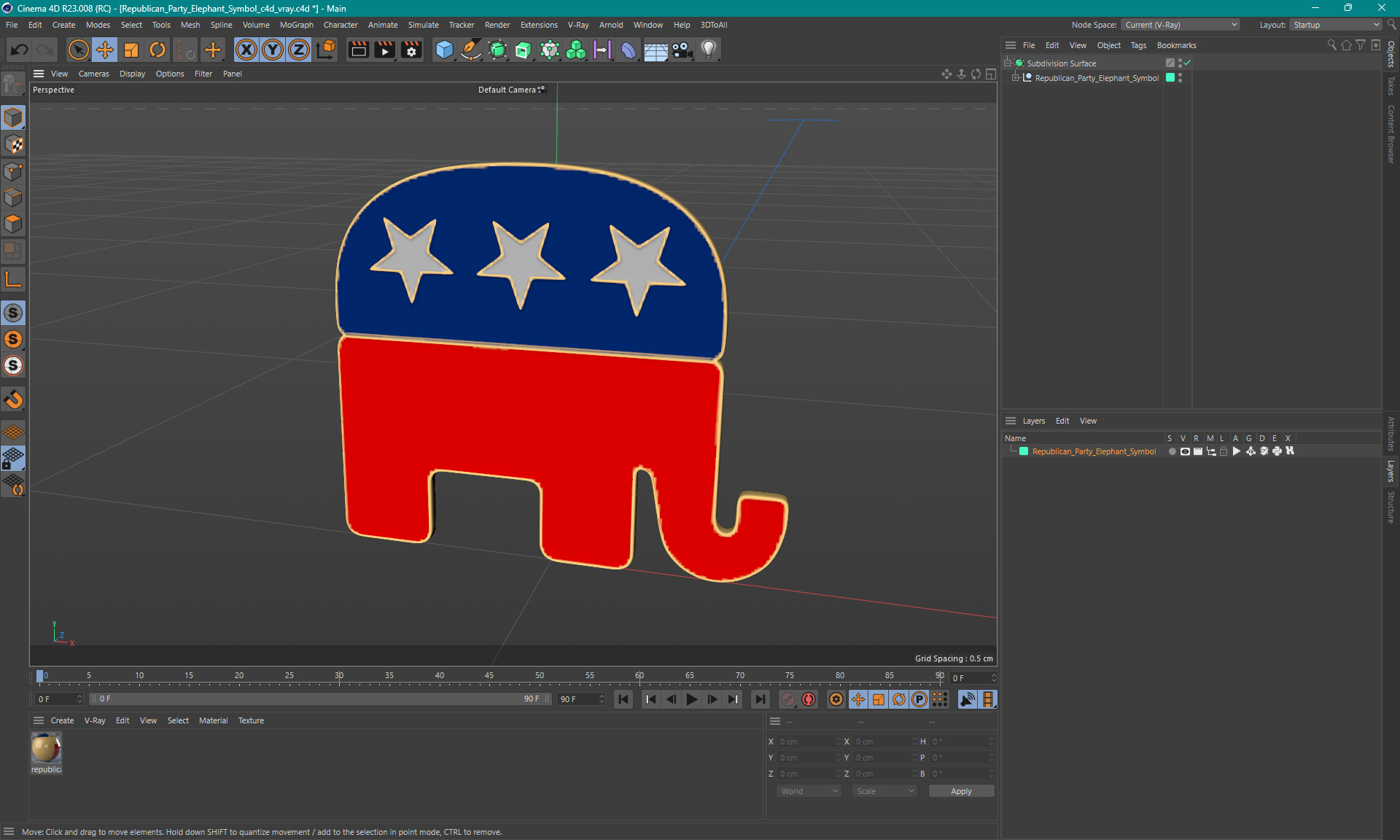Toggle Enable Snap in sidebar
Image resolution: width=1400 pixels, height=840 pixels.
coord(13,400)
